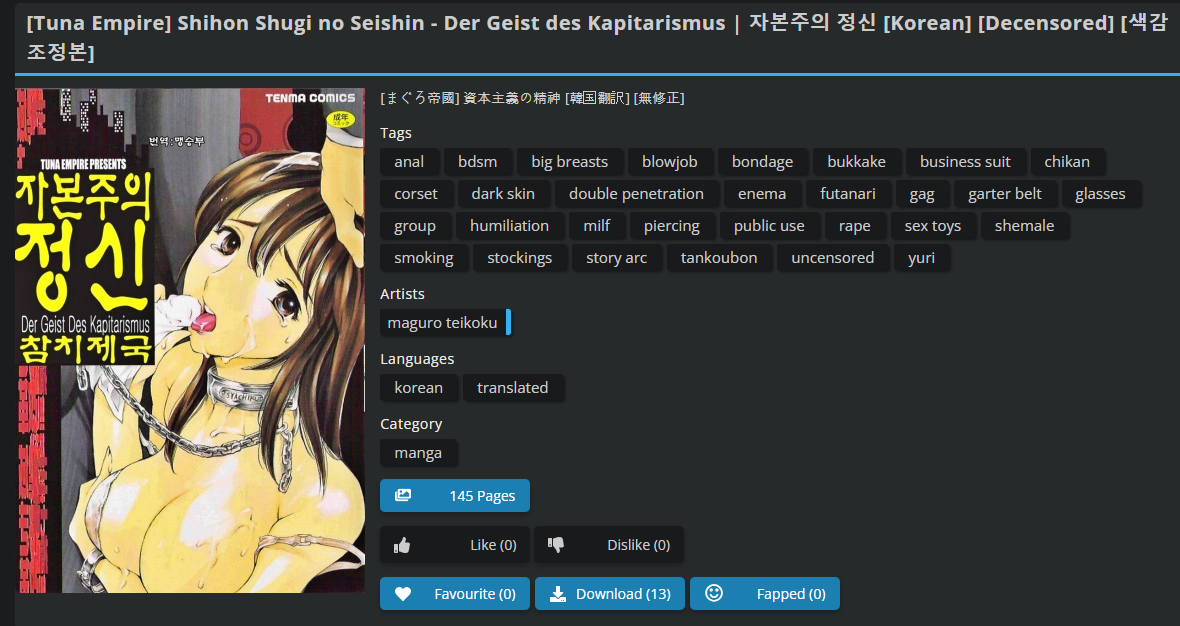1180x626 pixels.
Task: Choose the 'corset' tag
Action: point(416,193)
